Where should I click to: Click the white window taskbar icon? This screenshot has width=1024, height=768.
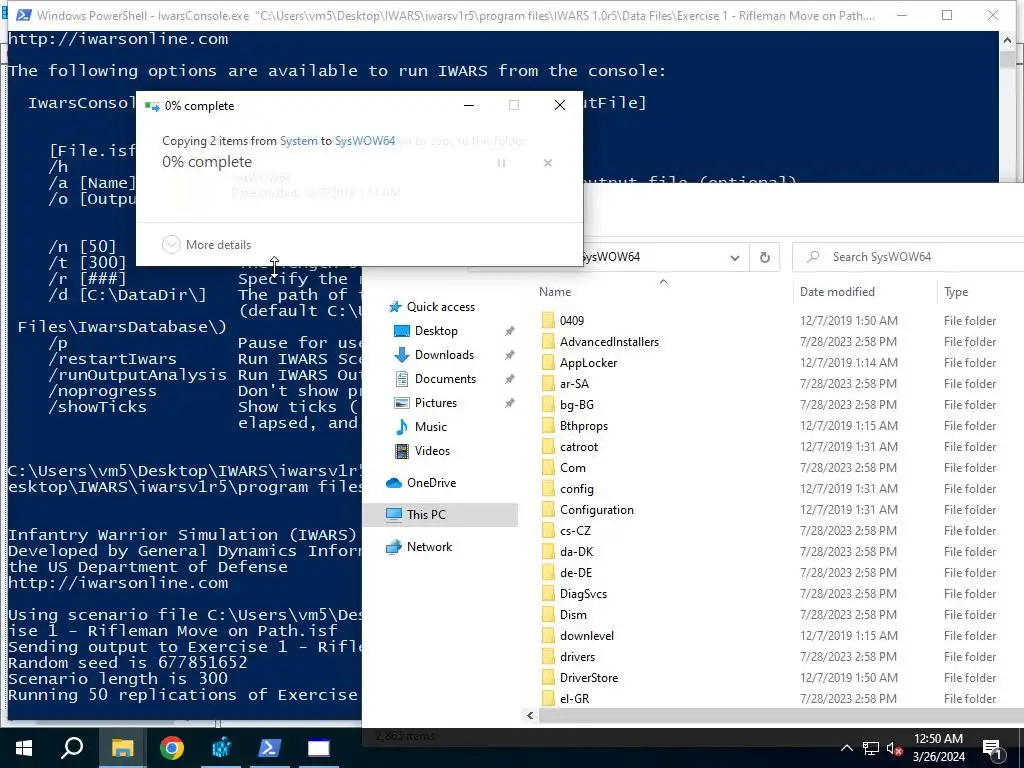[x=319, y=748]
